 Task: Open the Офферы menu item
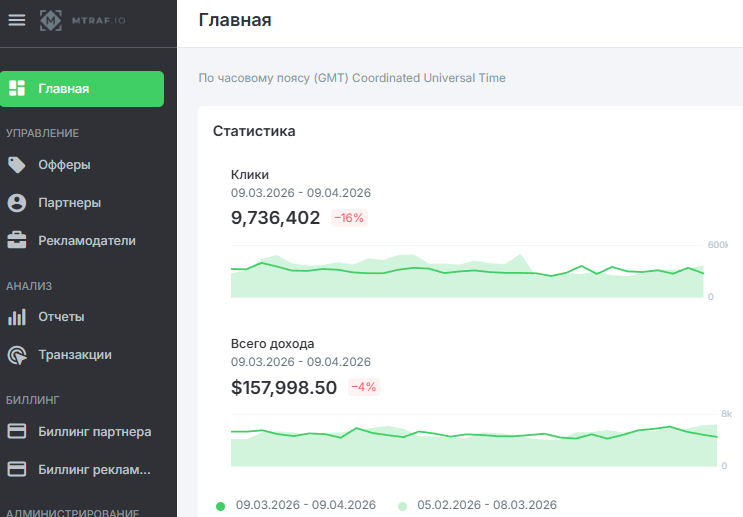(x=64, y=165)
